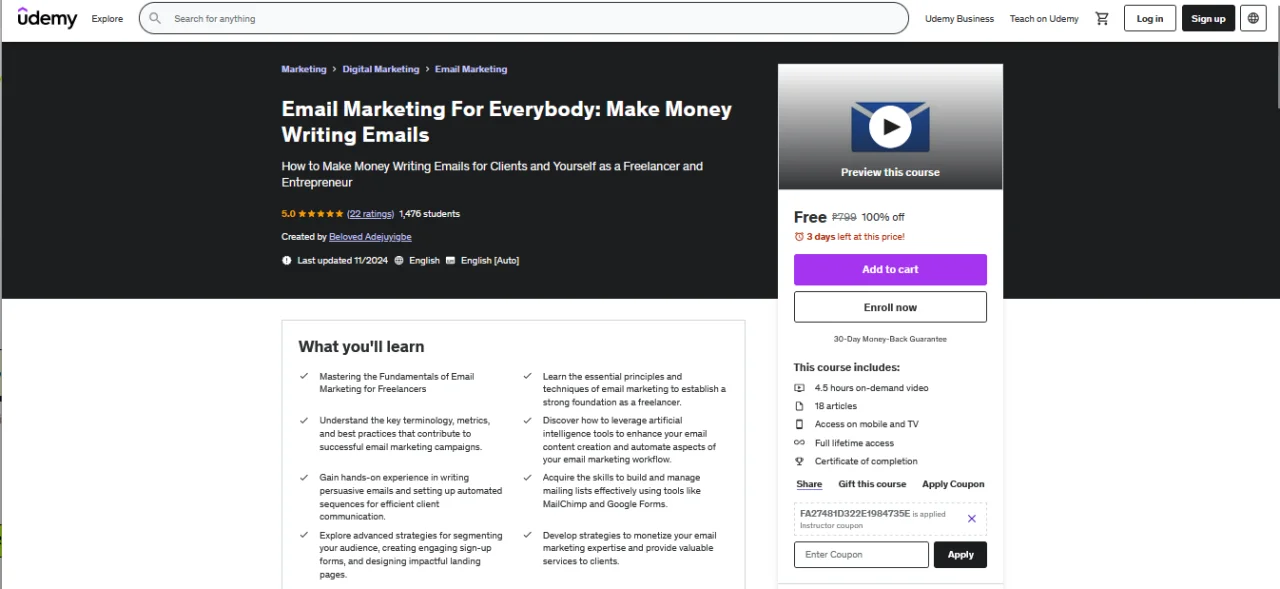Click the applied coupon code FA27481D322E1984735E
This screenshot has height=589, width=1280.
tap(855, 513)
